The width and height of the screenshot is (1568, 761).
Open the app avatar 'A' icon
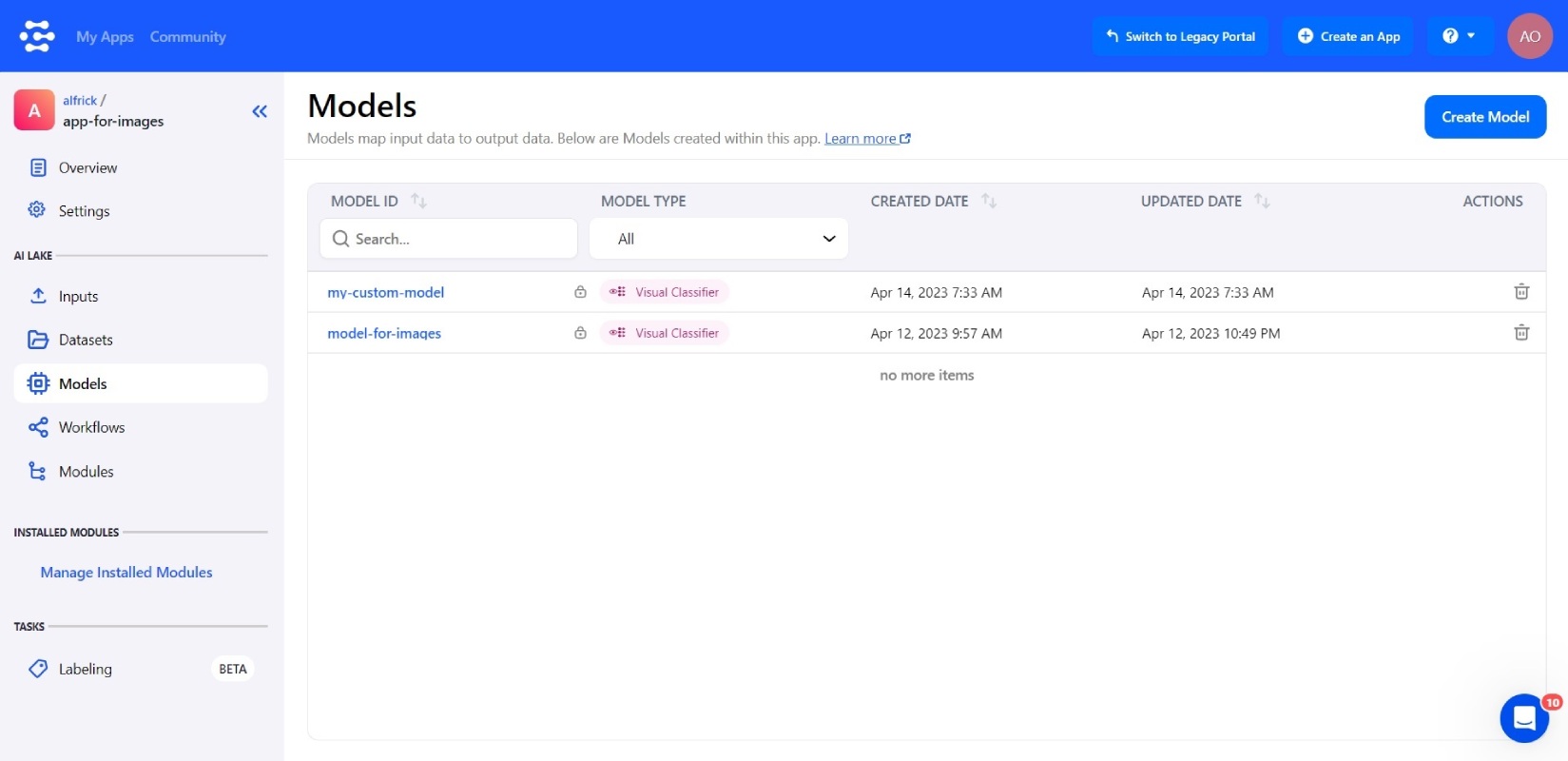point(34,110)
